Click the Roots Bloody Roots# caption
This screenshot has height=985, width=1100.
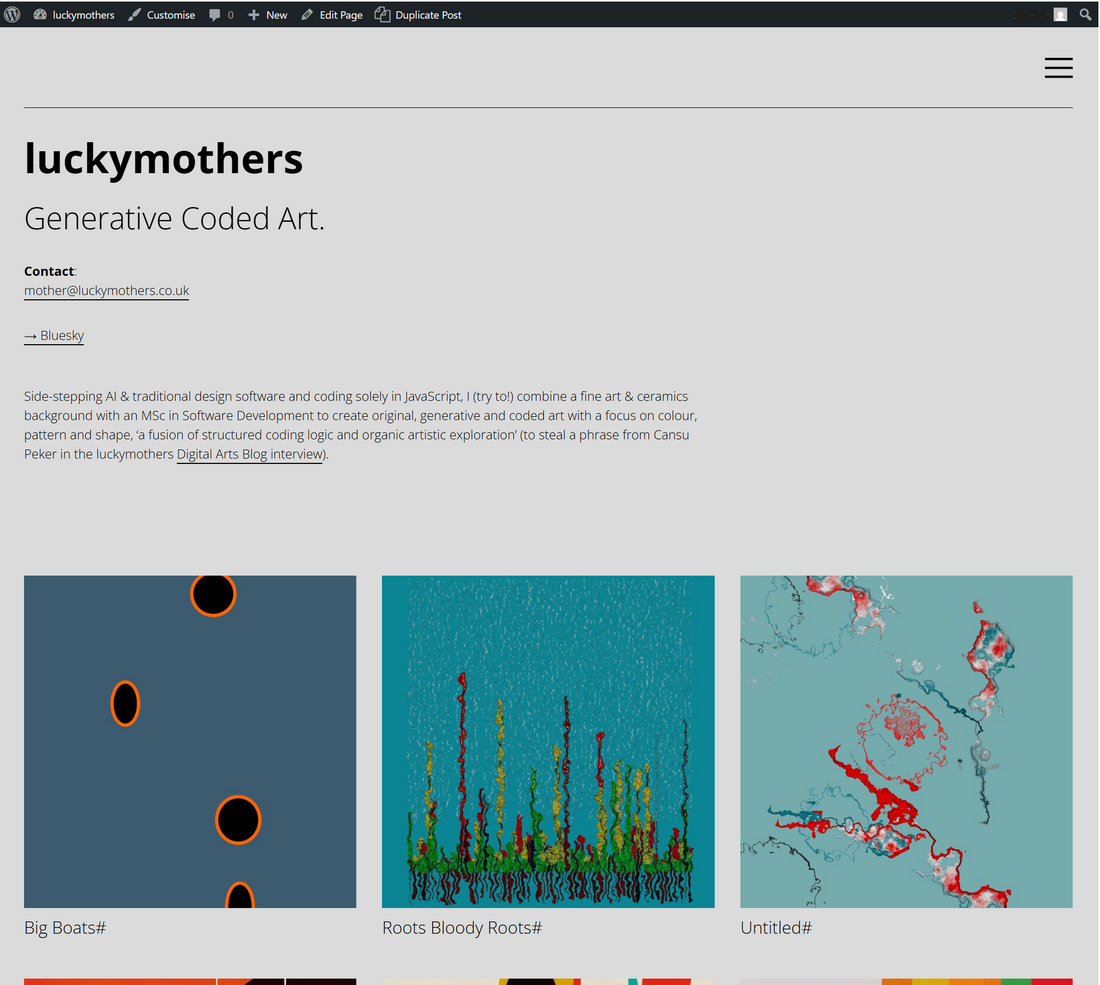pos(462,927)
